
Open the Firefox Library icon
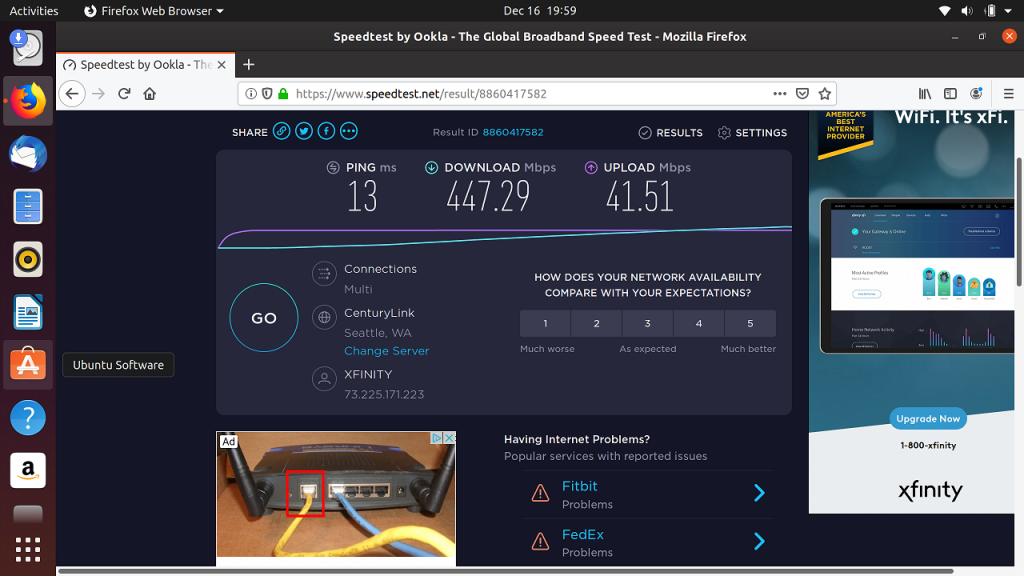925,94
